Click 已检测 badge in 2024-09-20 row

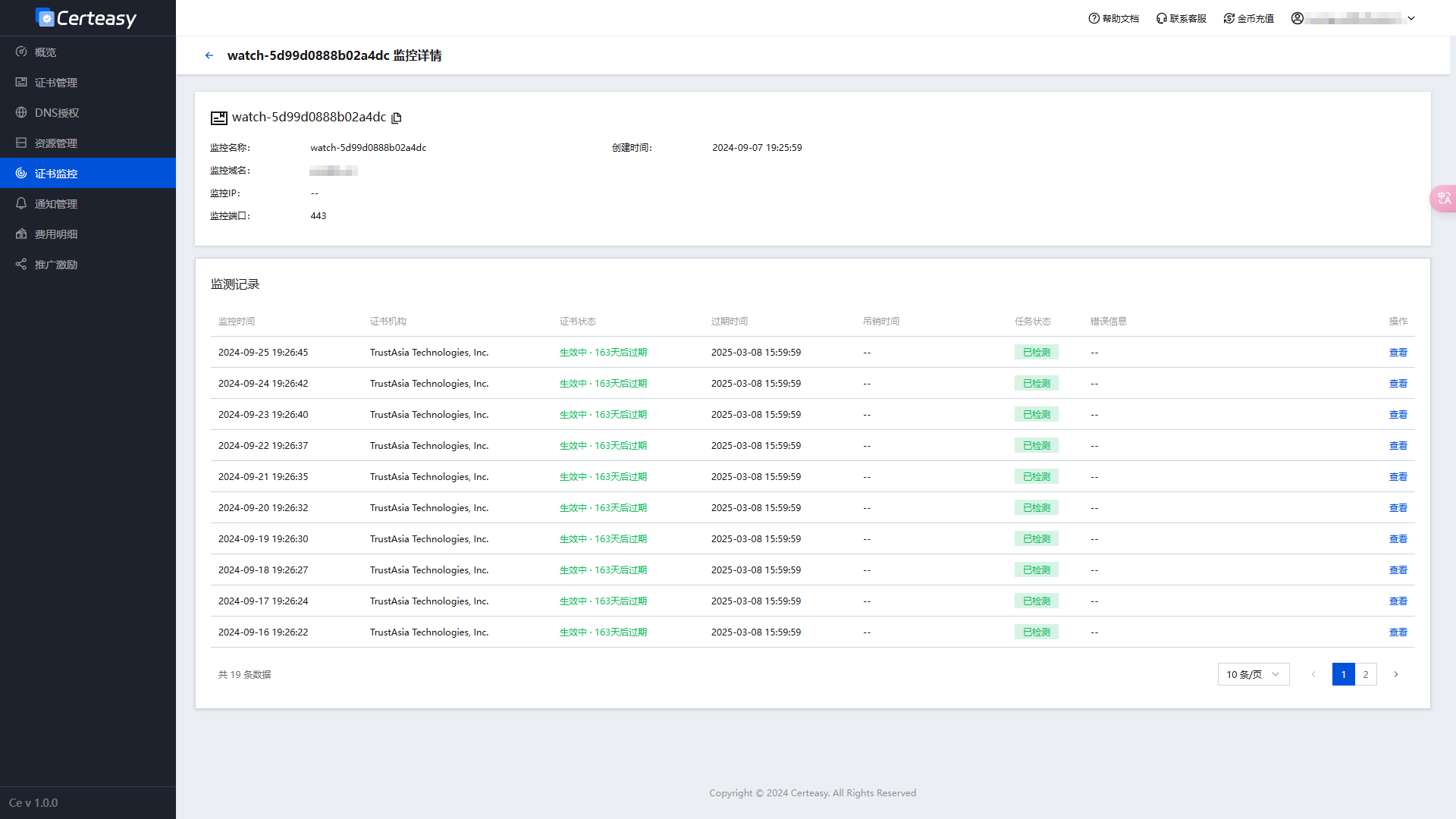click(1037, 508)
